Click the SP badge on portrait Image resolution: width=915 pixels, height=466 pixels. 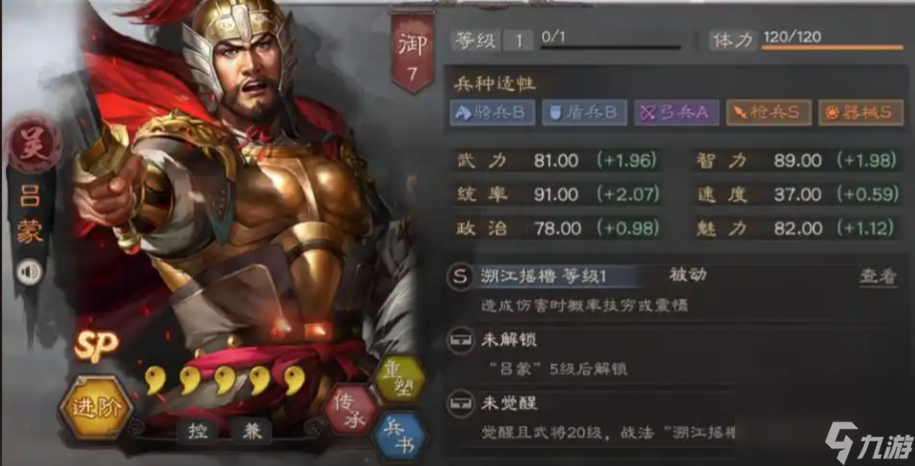pyautogui.click(x=96, y=347)
